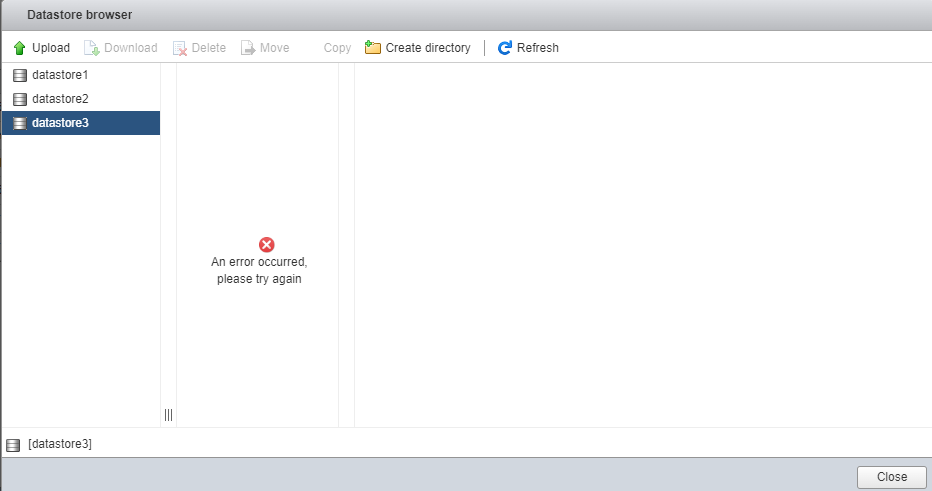
Task: Click the blue Refresh arrow icon
Action: pyautogui.click(x=505, y=48)
